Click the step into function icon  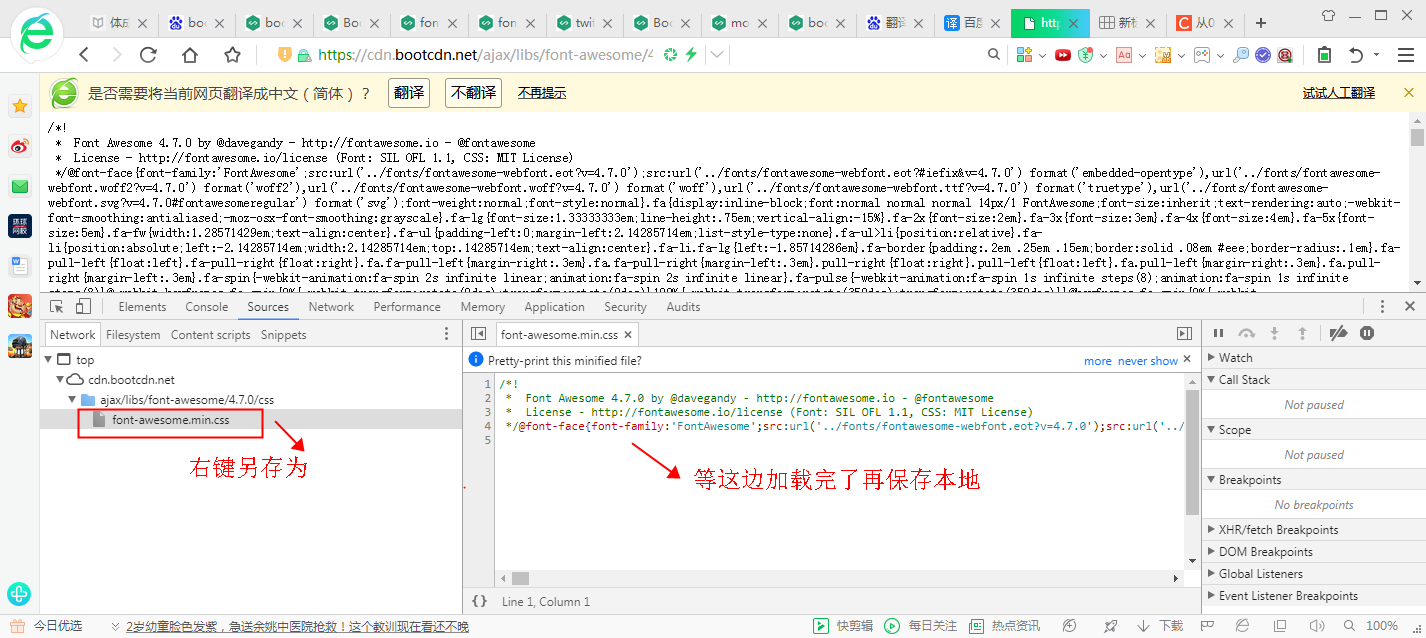point(1274,334)
